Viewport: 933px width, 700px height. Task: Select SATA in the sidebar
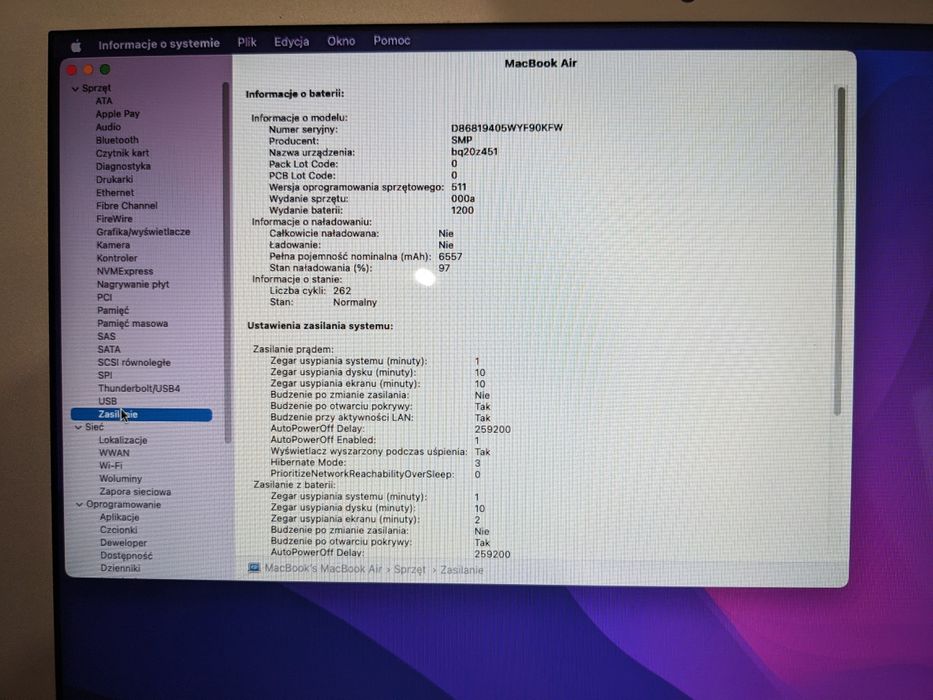point(109,349)
